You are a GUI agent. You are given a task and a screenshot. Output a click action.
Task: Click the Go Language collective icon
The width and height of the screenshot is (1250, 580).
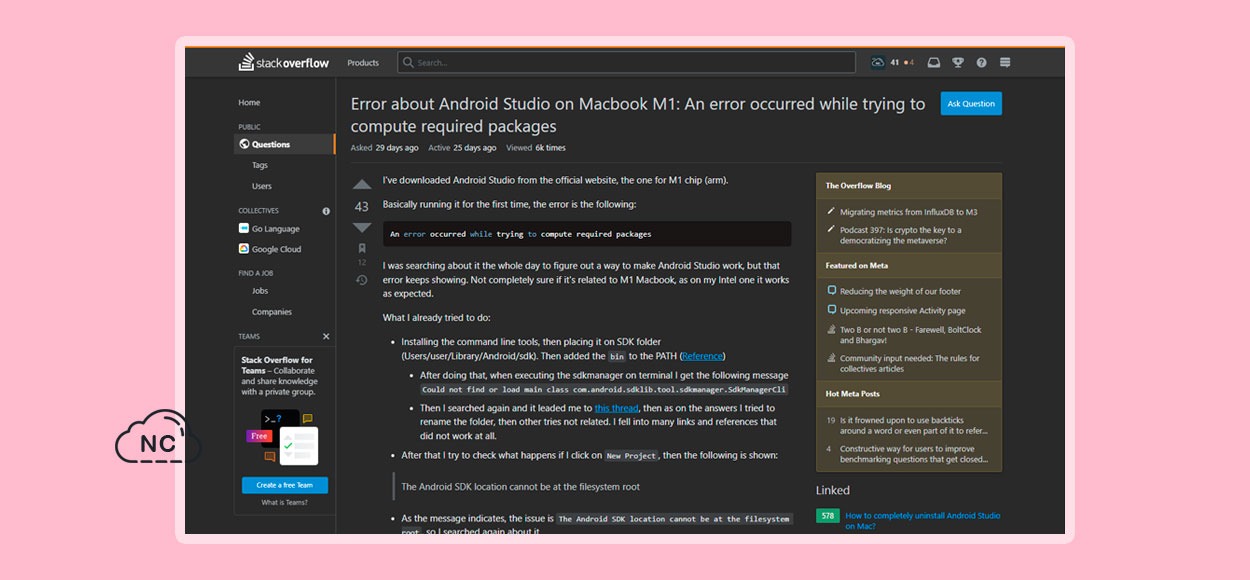click(244, 229)
